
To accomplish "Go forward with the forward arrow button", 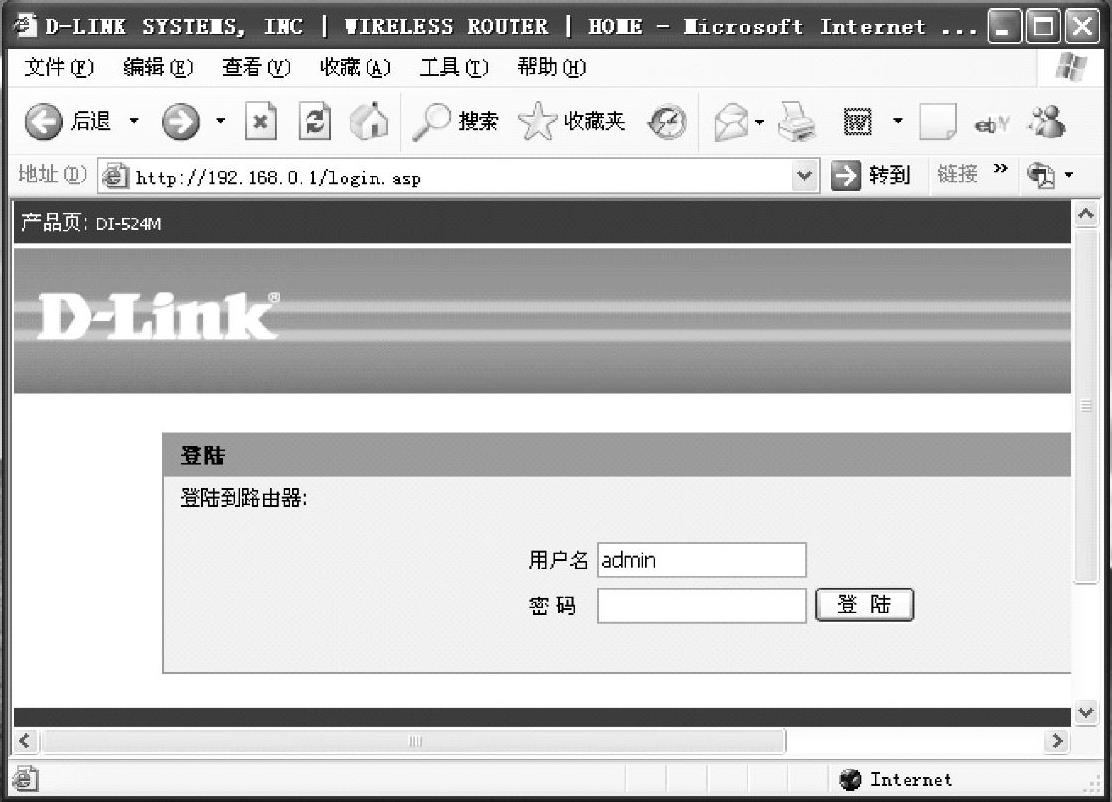I will point(181,122).
